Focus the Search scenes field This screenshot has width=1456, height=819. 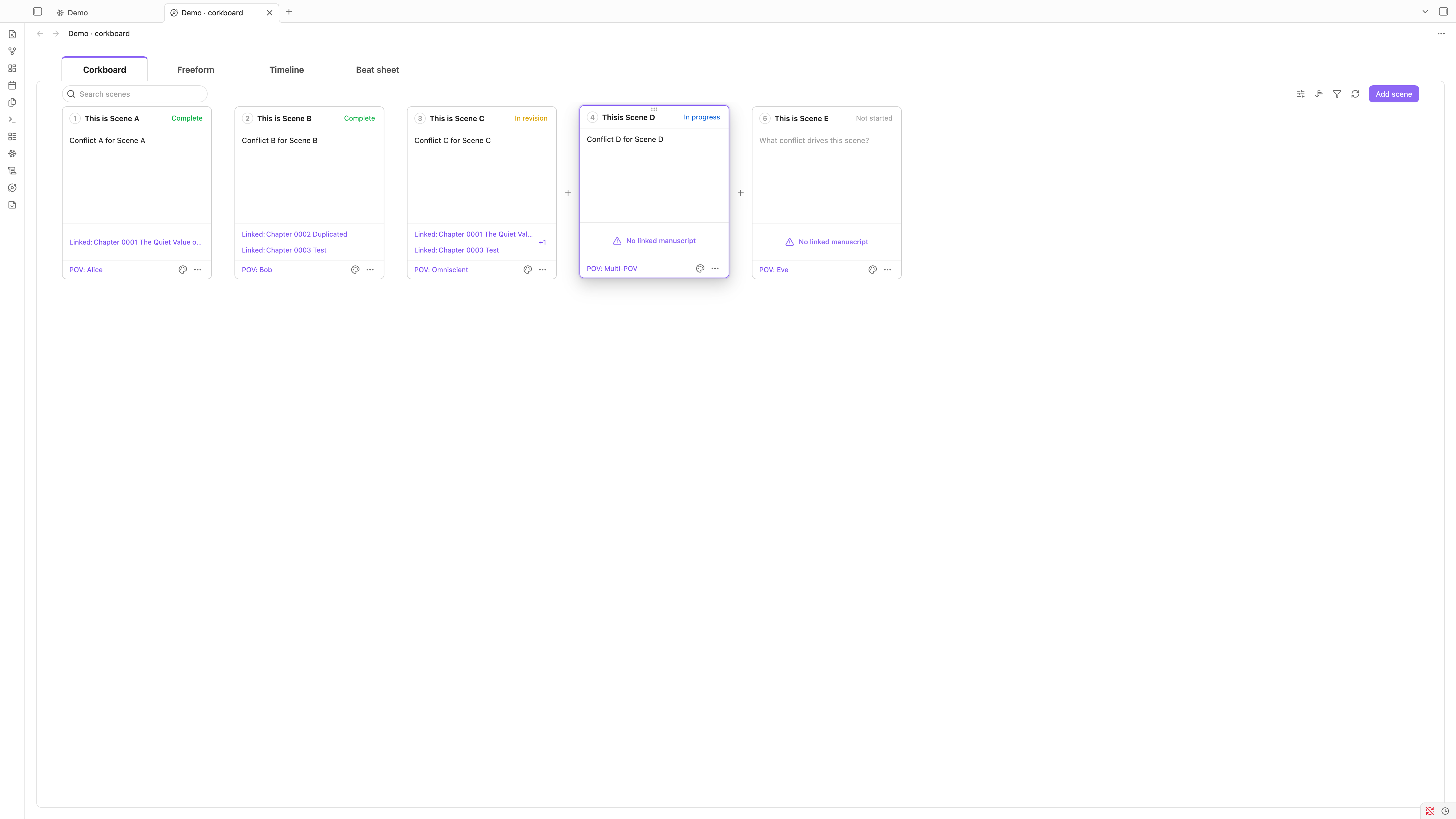pyautogui.click(x=135, y=94)
